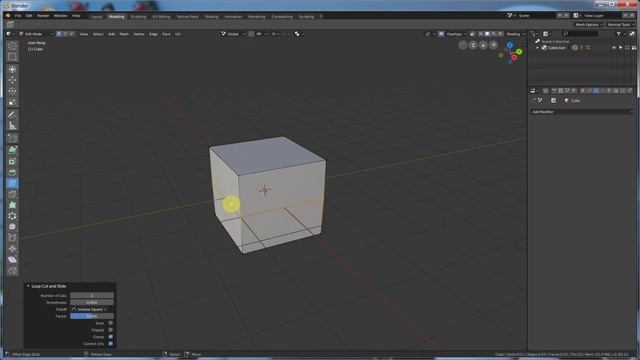The height and width of the screenshot is (360, 640).
Task: Open the Falloff Inverse Square dropdown
Action: (92, 309)
